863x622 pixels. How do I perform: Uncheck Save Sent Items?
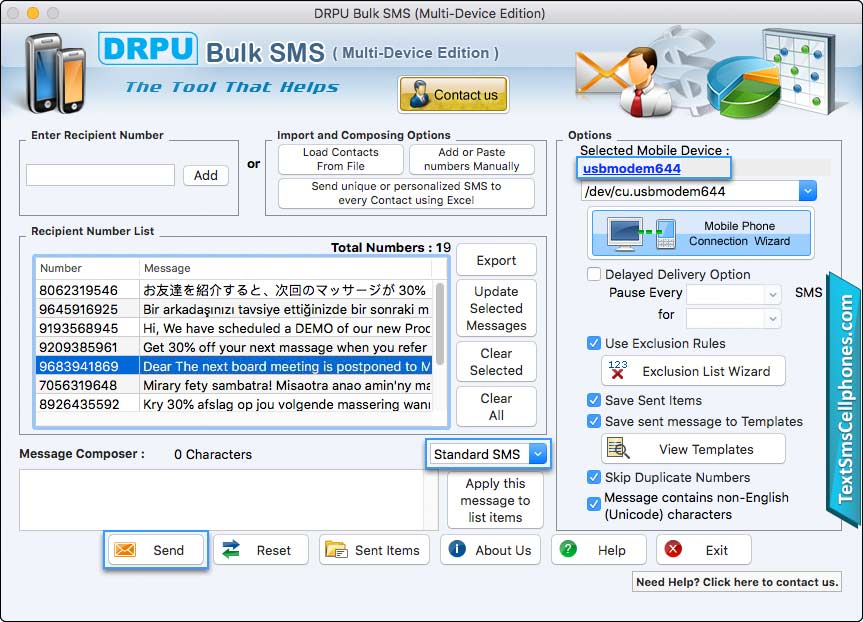click(594, 400)
